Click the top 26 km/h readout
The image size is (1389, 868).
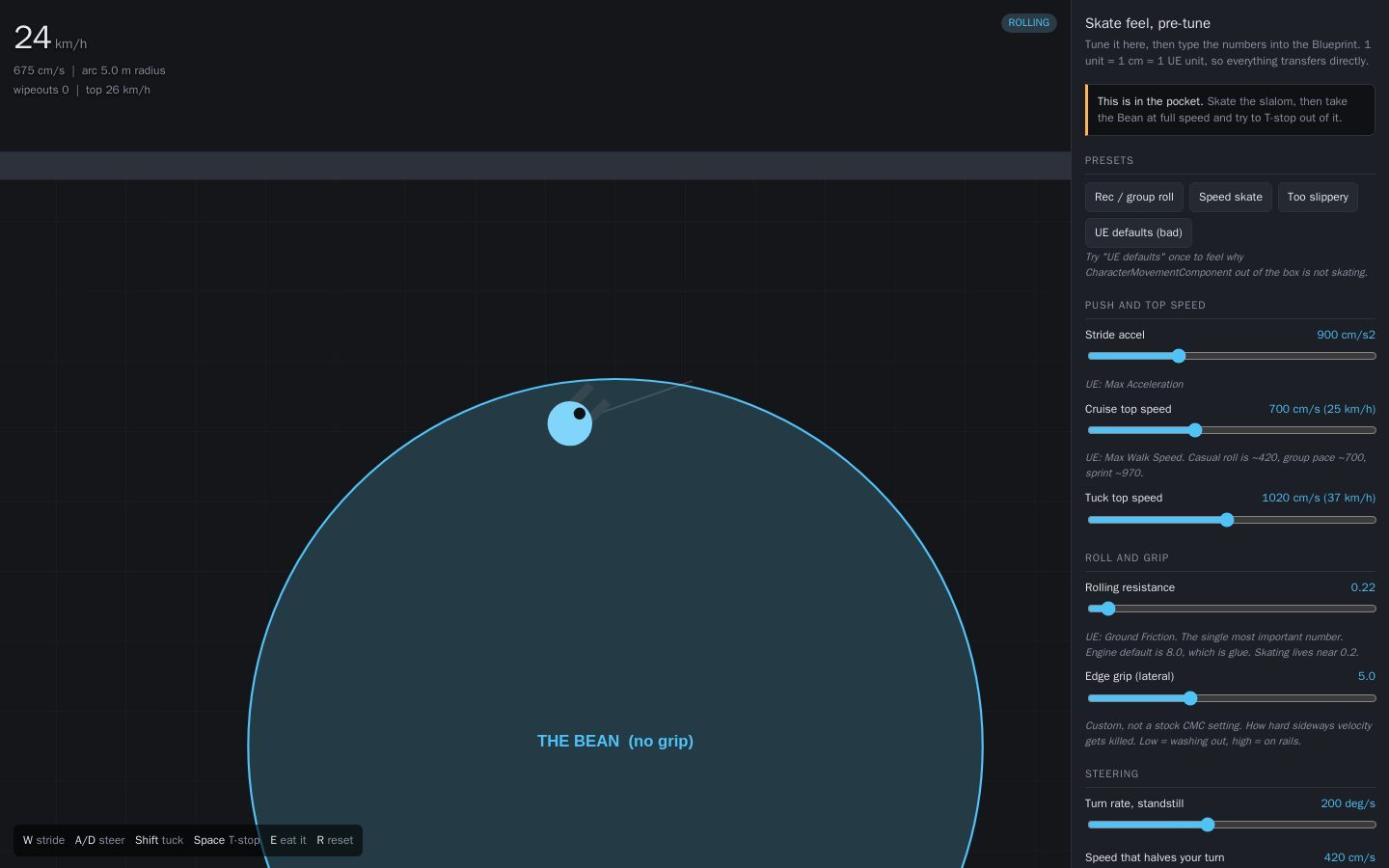click(x=118, y=90)
